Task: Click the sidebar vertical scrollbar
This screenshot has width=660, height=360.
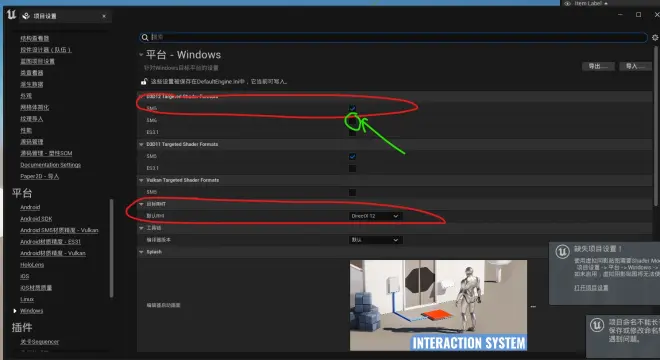Action: pos(112,248)
